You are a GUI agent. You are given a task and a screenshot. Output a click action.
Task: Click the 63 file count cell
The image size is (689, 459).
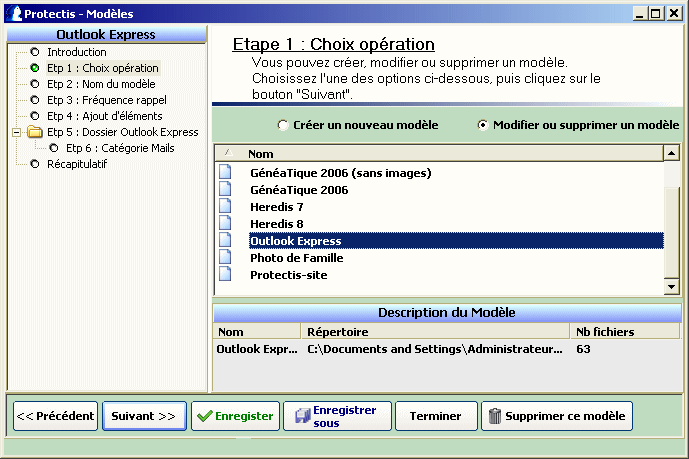tap(583, 349)
